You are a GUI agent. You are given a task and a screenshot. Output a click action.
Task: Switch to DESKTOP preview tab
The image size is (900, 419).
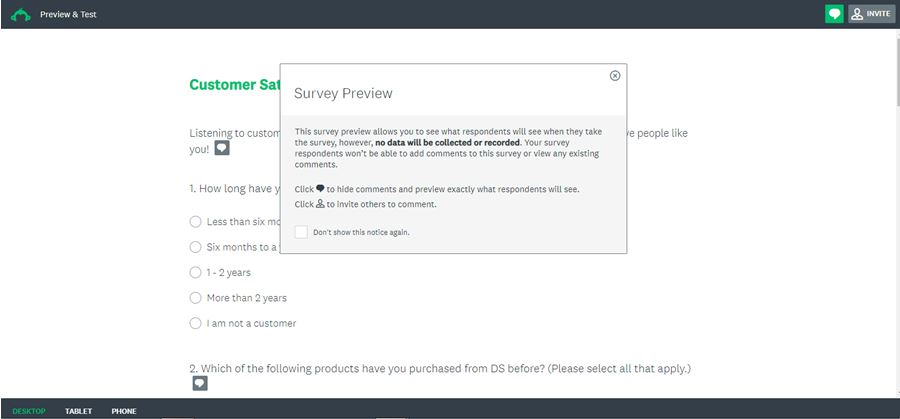point(29,411)
